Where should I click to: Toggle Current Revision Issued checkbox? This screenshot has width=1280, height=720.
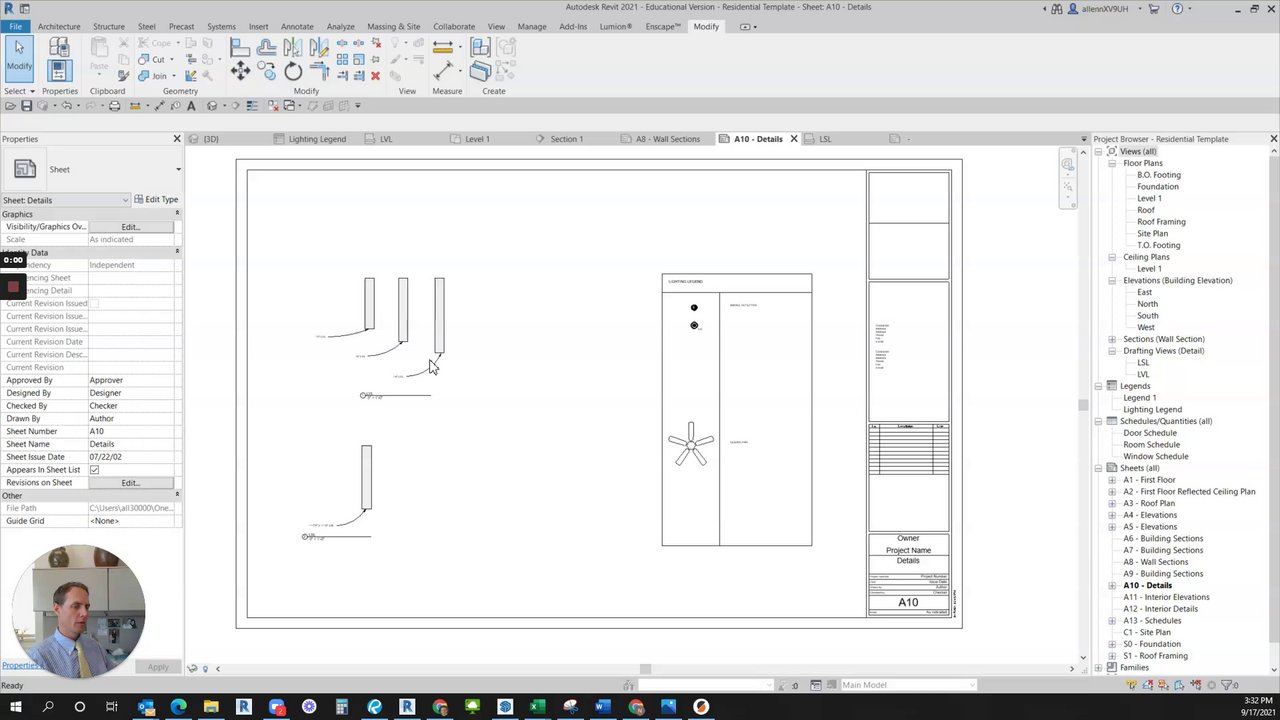94,303
